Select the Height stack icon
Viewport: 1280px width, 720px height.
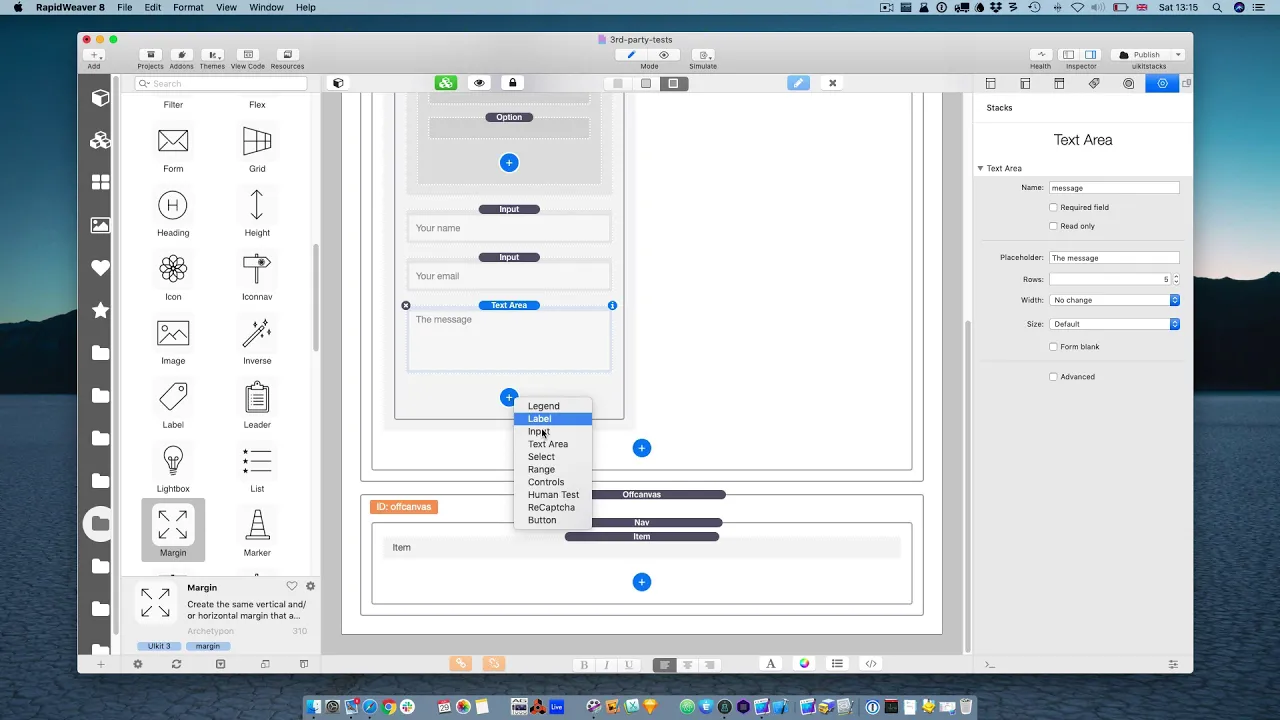[257, 205]
